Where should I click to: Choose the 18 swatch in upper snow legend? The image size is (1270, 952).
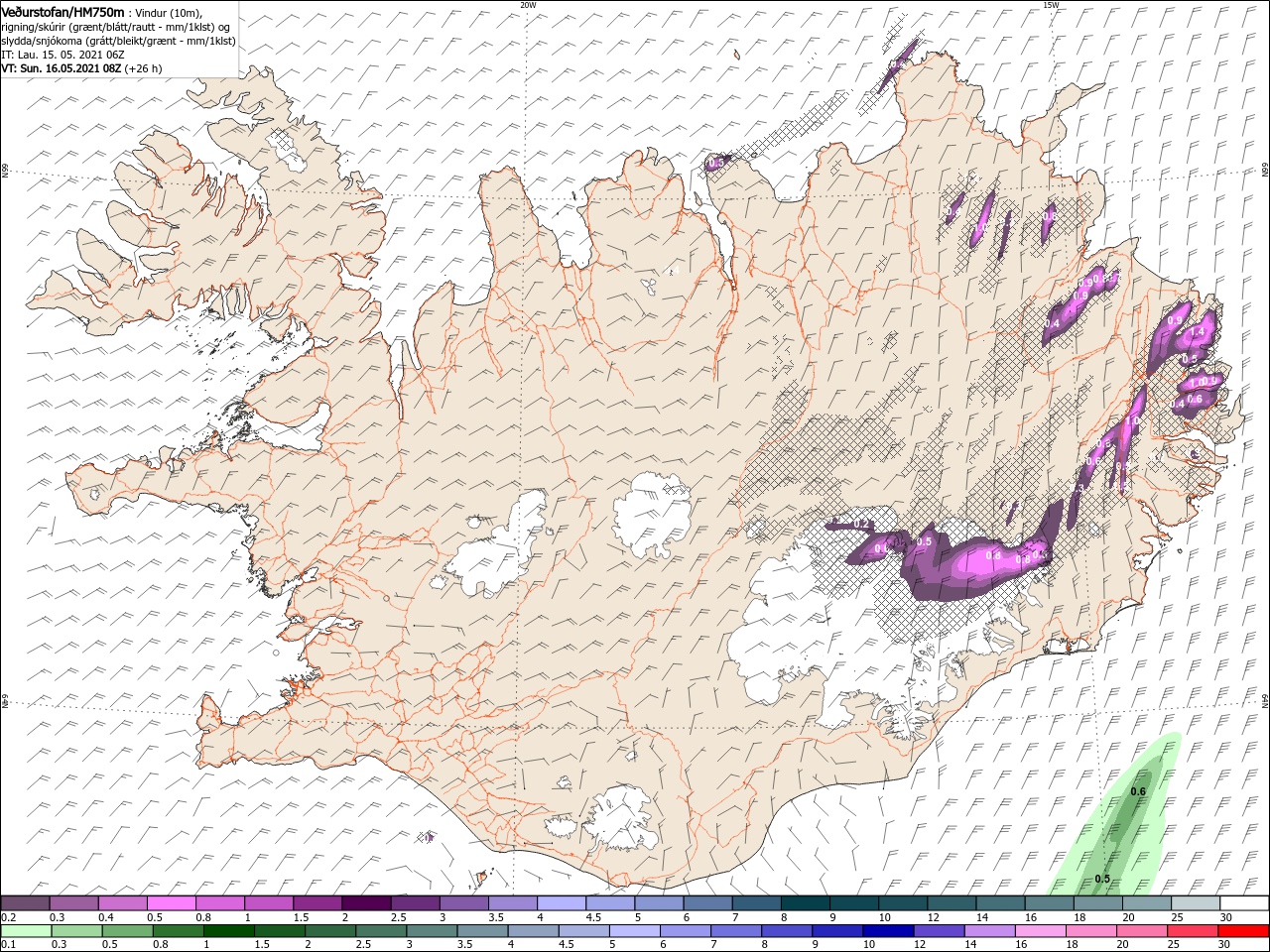pyautogui.click(x=1097, y=903)
